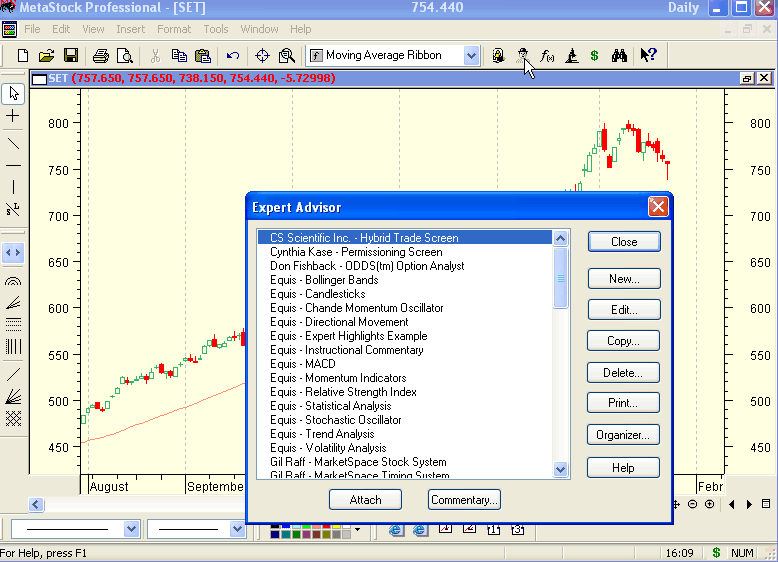The width and height of the screenshot is (778, 562).
Task: Select the diagonal trendline tool
Action: (13, 144)
